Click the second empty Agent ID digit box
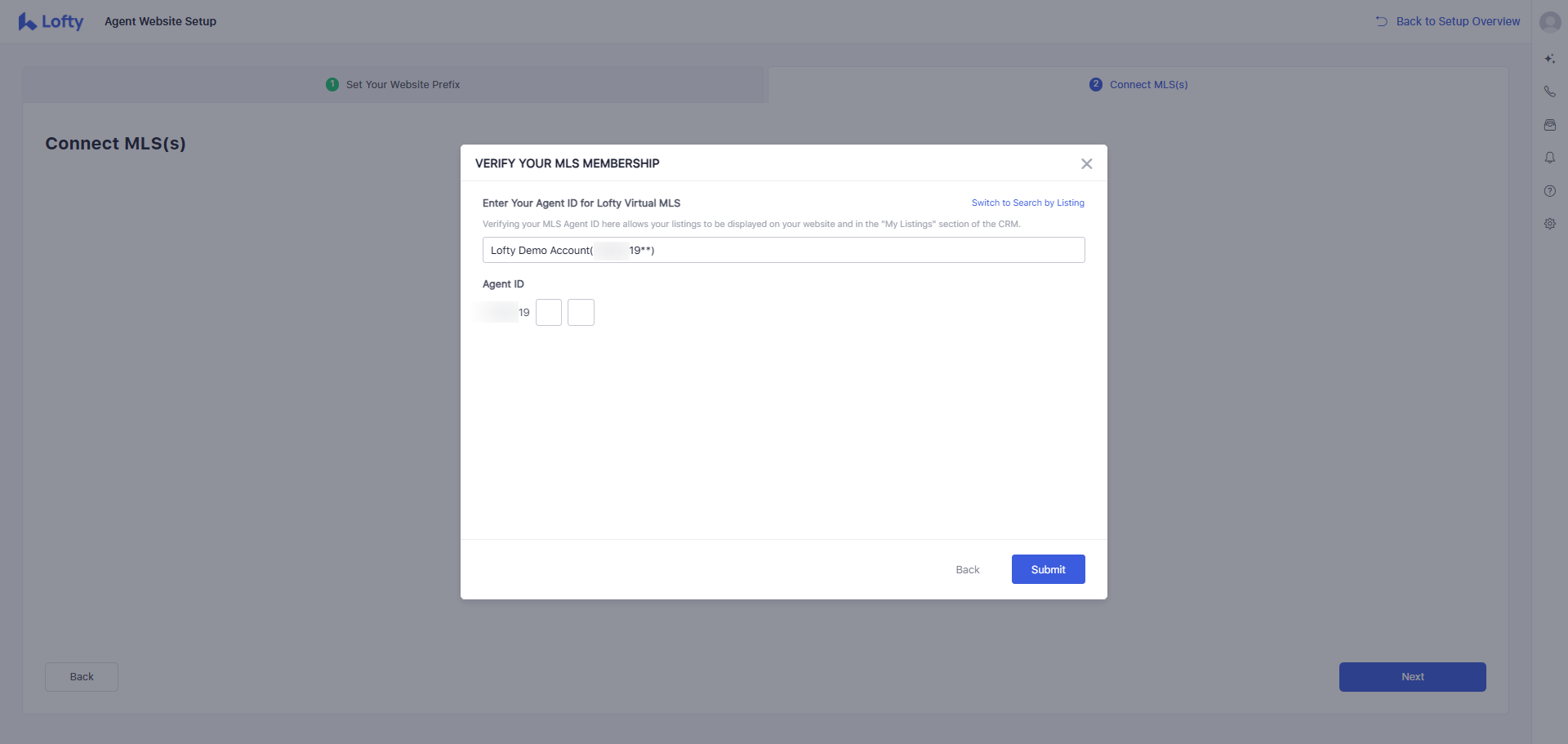This screenshot has width=1568, height=744. 581,313
